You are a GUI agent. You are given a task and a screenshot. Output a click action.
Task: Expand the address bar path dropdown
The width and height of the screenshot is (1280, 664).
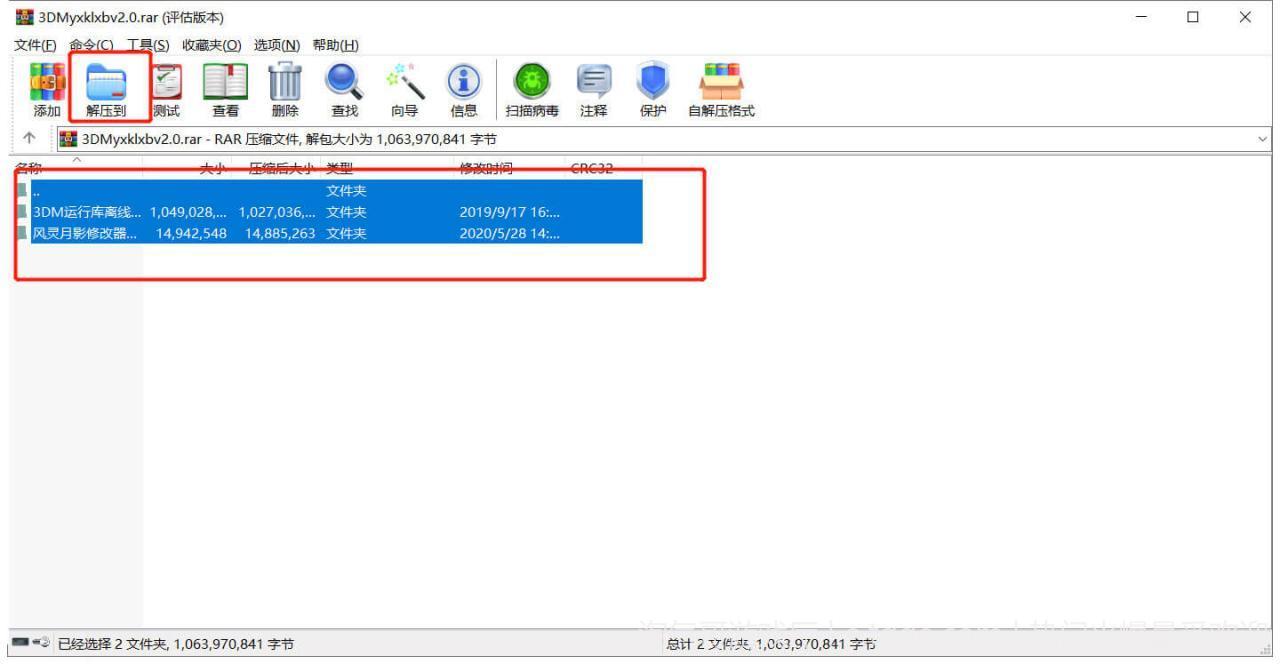pos(1262,139)
